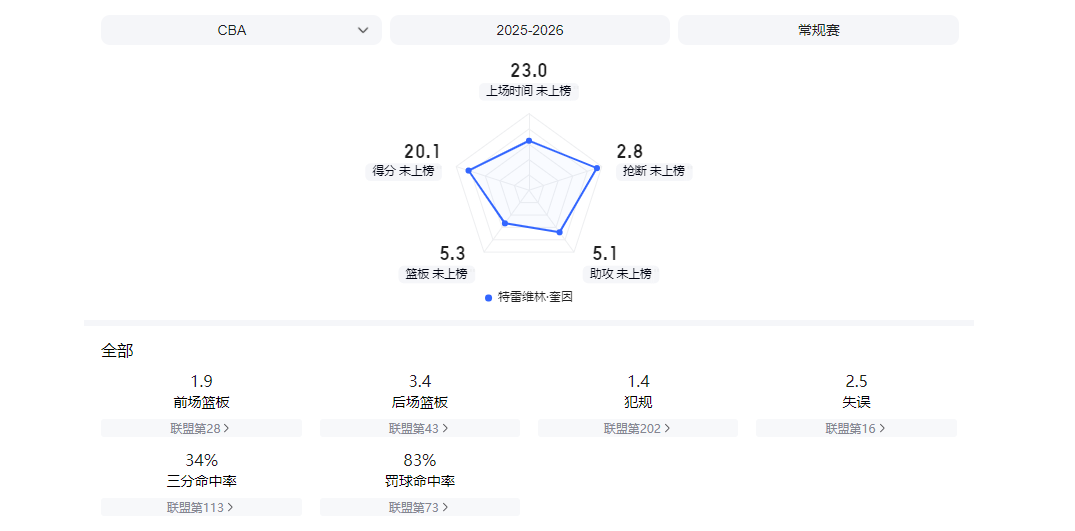Open 联盟第73 ranking for 罚球命中率
The height and width of the screenshot is (531, 1075).
419,507
